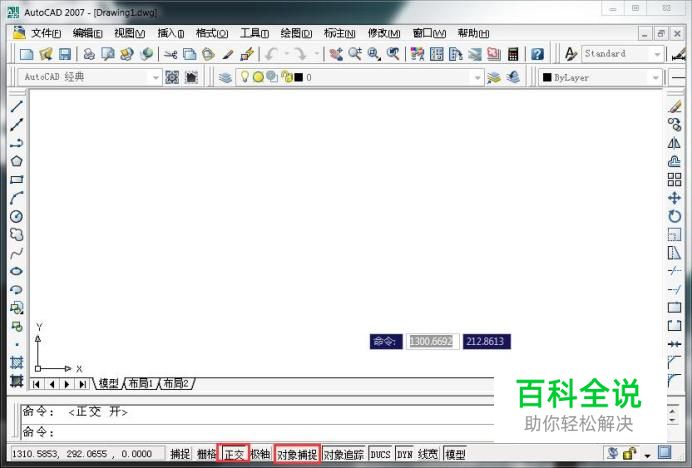Image resolution: width=692 pixels, height=468 pixels.
Task: Open the 绘图(D) menu
Action: click(x=296, y=33)
